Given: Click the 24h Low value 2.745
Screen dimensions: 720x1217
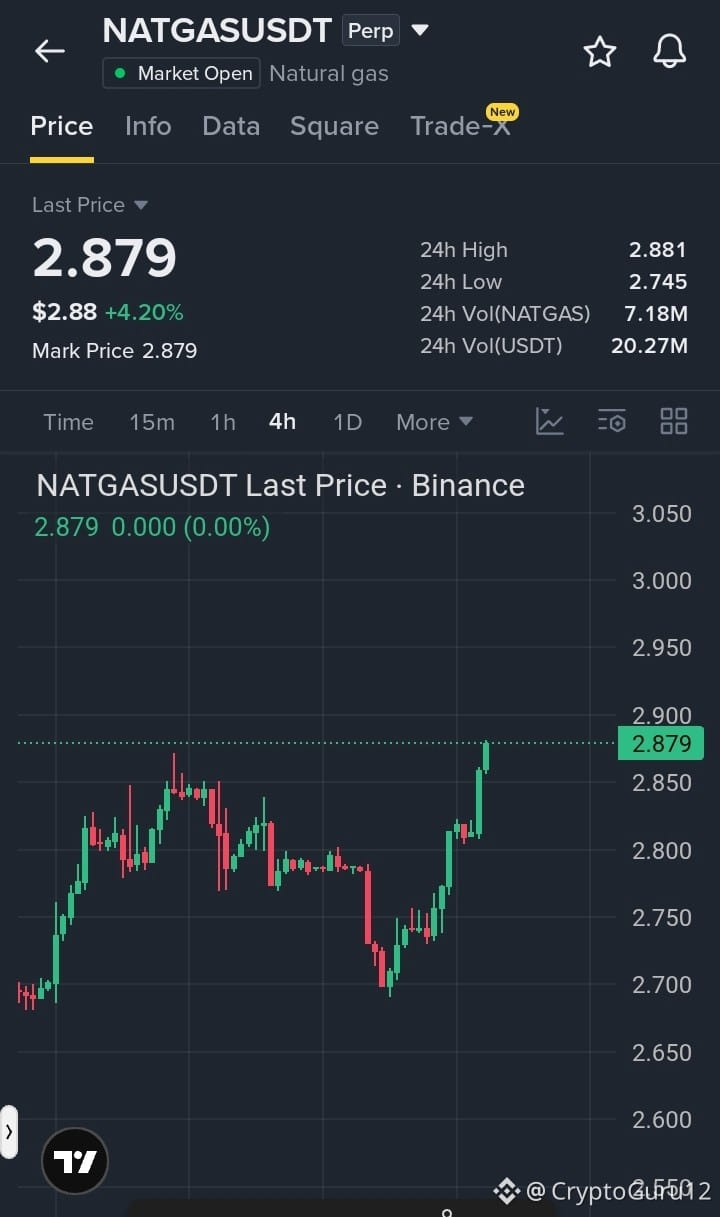Looking at the screenshot, I should pyautogui.click(x=658, y=282).
